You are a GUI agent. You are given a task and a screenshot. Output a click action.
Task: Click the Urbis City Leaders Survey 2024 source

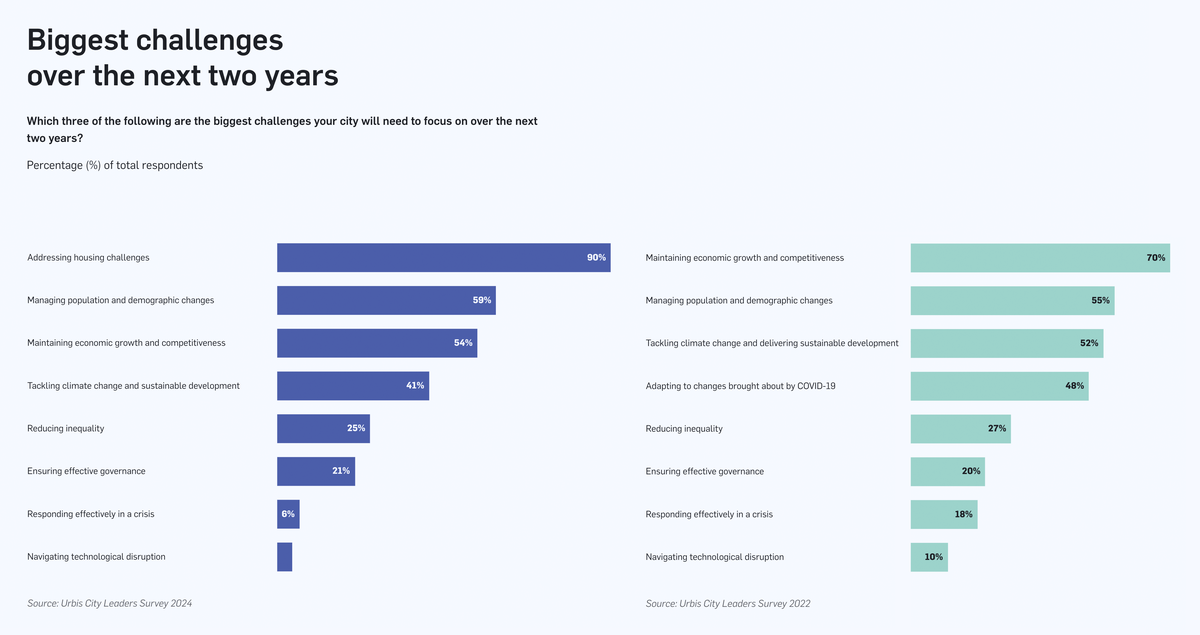(110, 603)
